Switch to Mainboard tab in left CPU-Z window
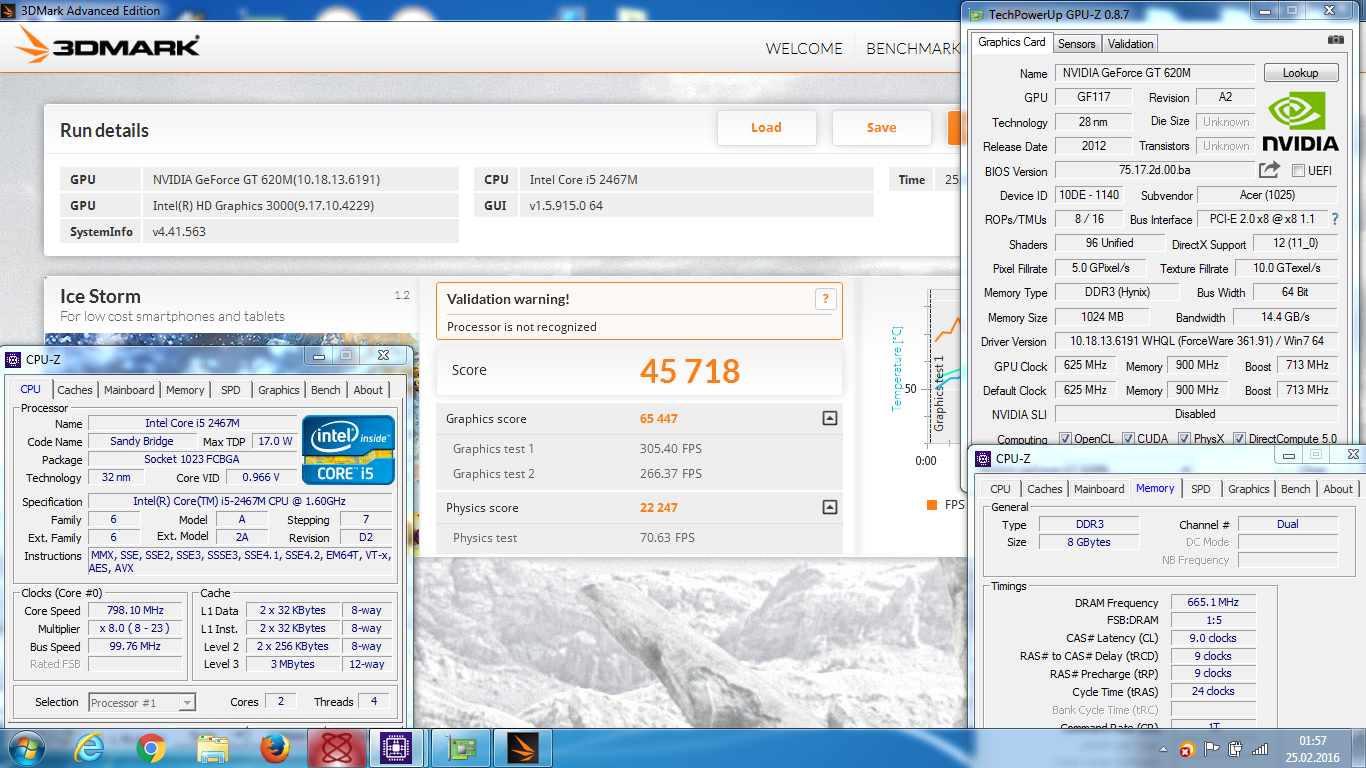The height and width of the screenshot is (768, 1366). tap(129, 390)
